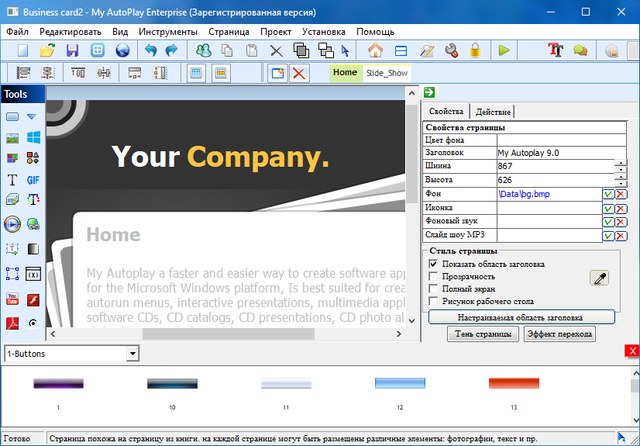
Task: Select the Windows logo tool
Action: pos(33,138)
